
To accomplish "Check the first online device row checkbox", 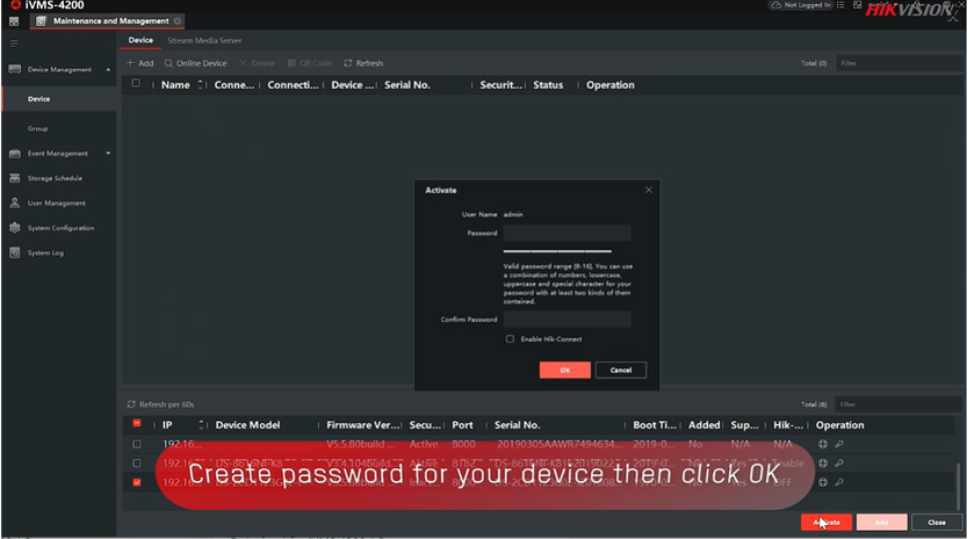I will point(137,445).
